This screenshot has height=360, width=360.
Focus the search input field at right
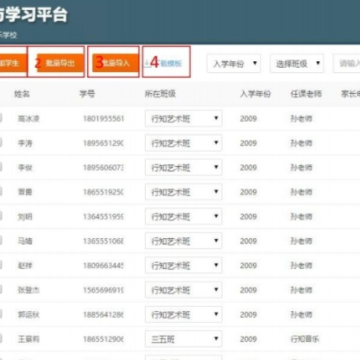pos(347,63)
